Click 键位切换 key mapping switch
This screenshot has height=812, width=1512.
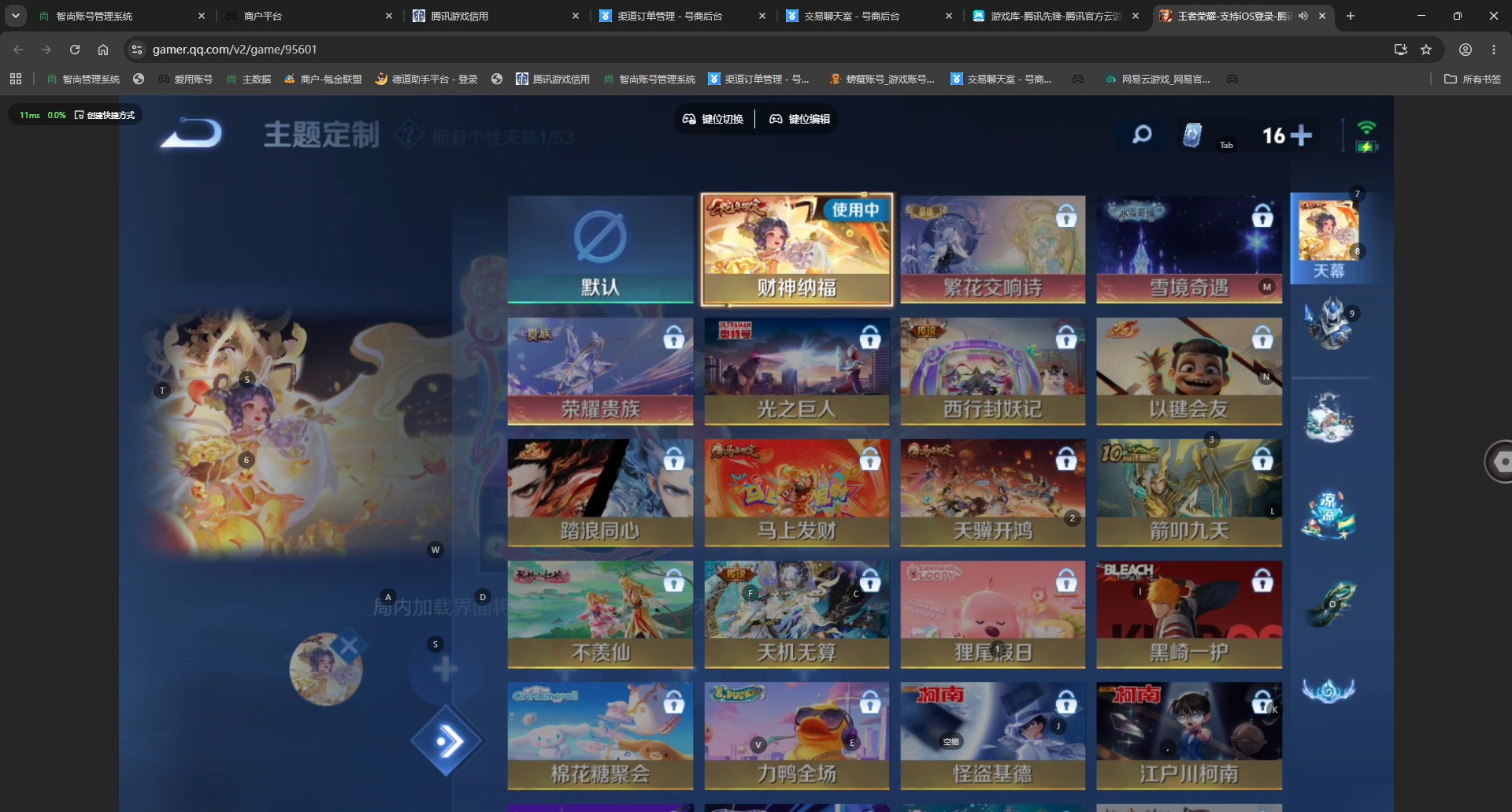tap(713, 119)
